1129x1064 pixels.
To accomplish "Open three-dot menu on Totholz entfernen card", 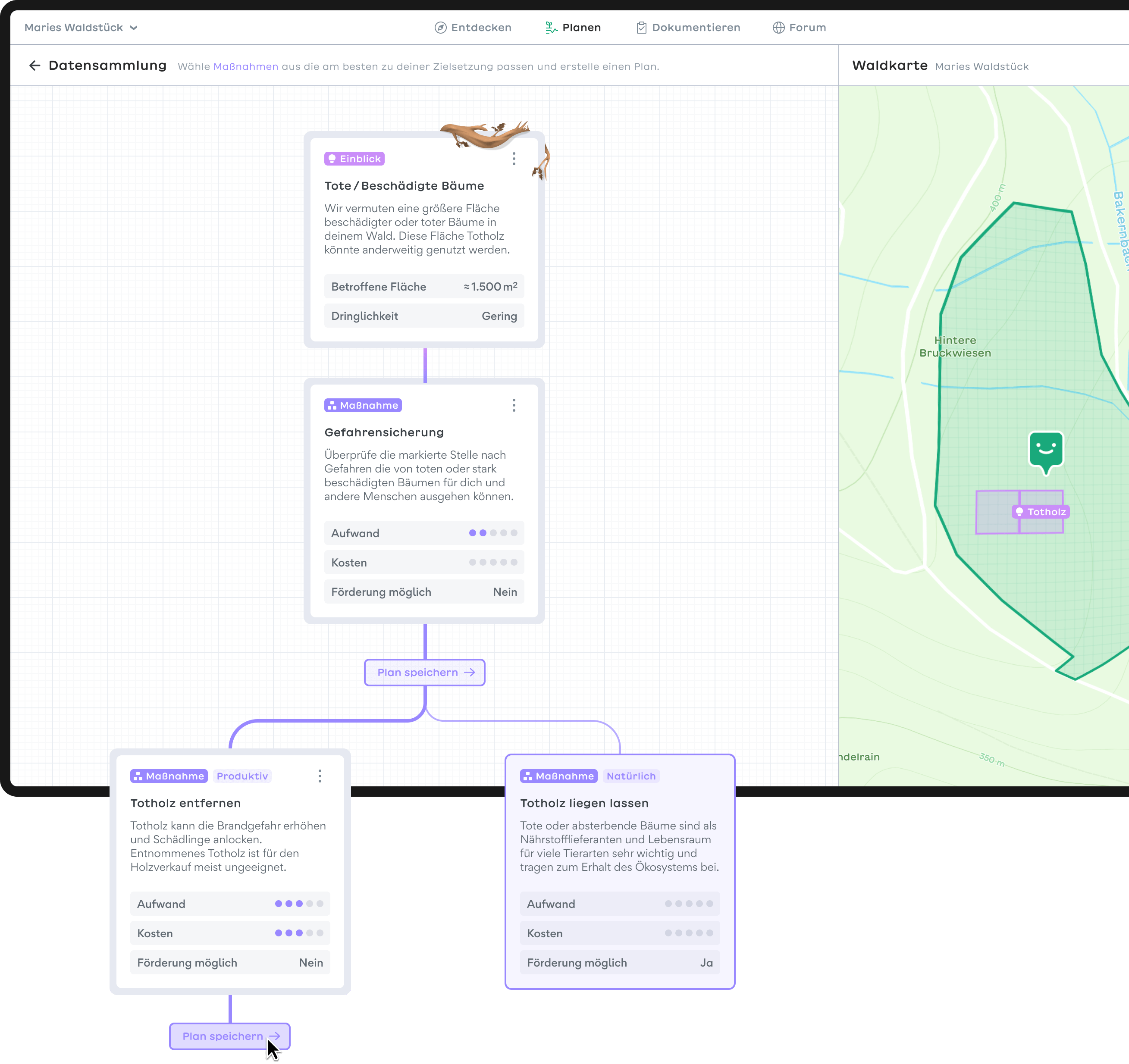I will point(320,776).
